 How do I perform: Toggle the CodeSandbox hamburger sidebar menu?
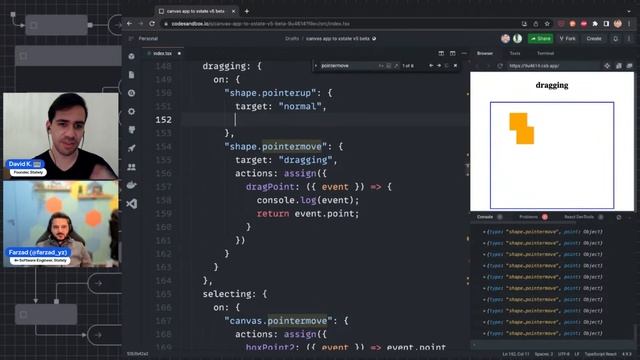coord(131,38)
